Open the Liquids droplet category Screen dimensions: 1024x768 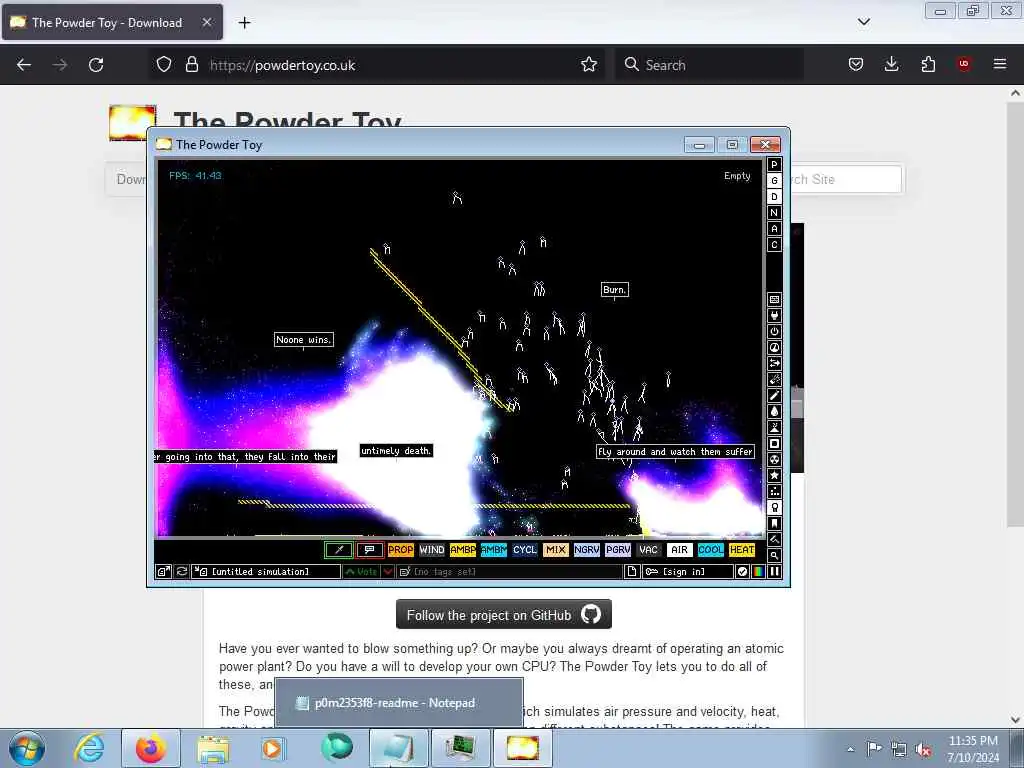775,411
